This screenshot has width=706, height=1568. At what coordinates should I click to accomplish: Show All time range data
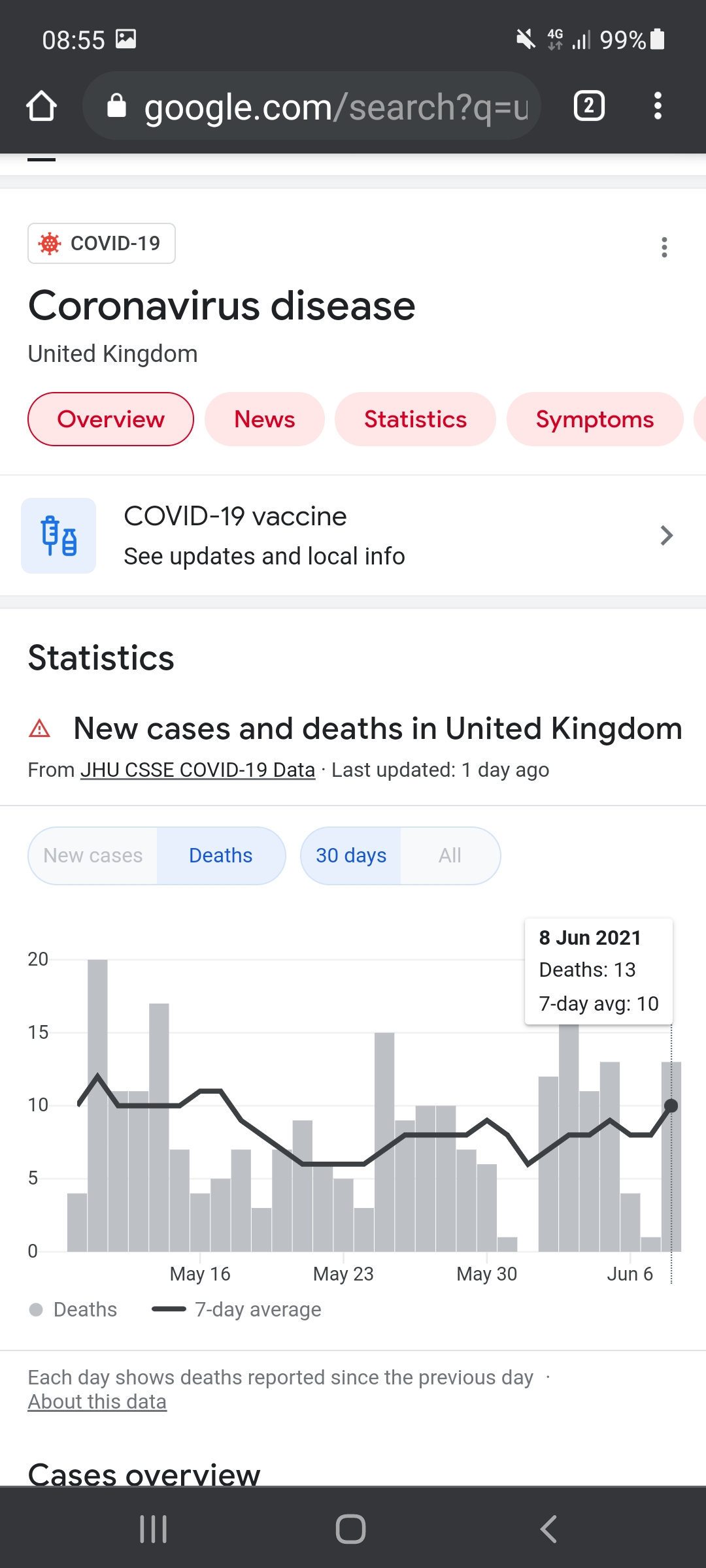[450, 855]
